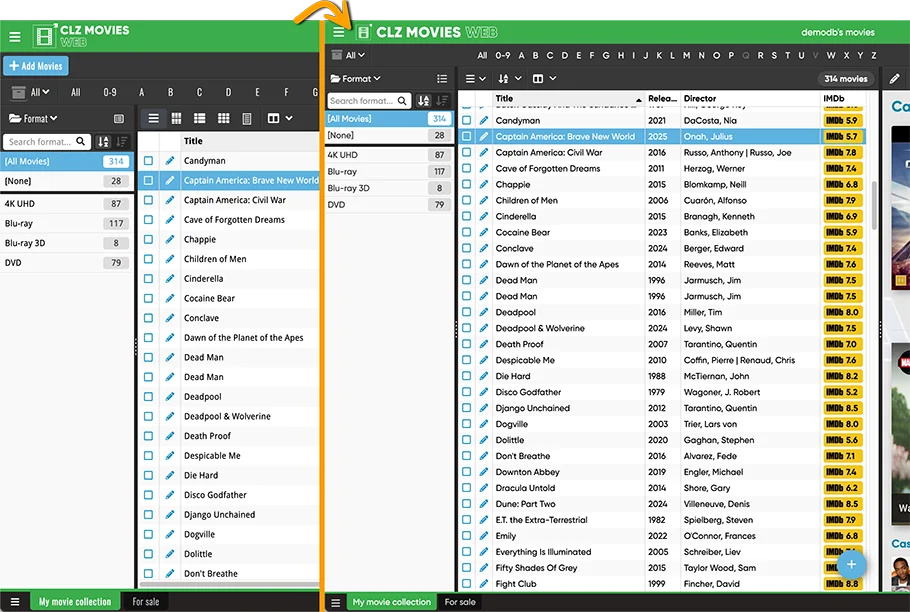Toggle count sort icon in left folder panel
Image resolution: width=910 pixels, height=612 pixels.
122,142
